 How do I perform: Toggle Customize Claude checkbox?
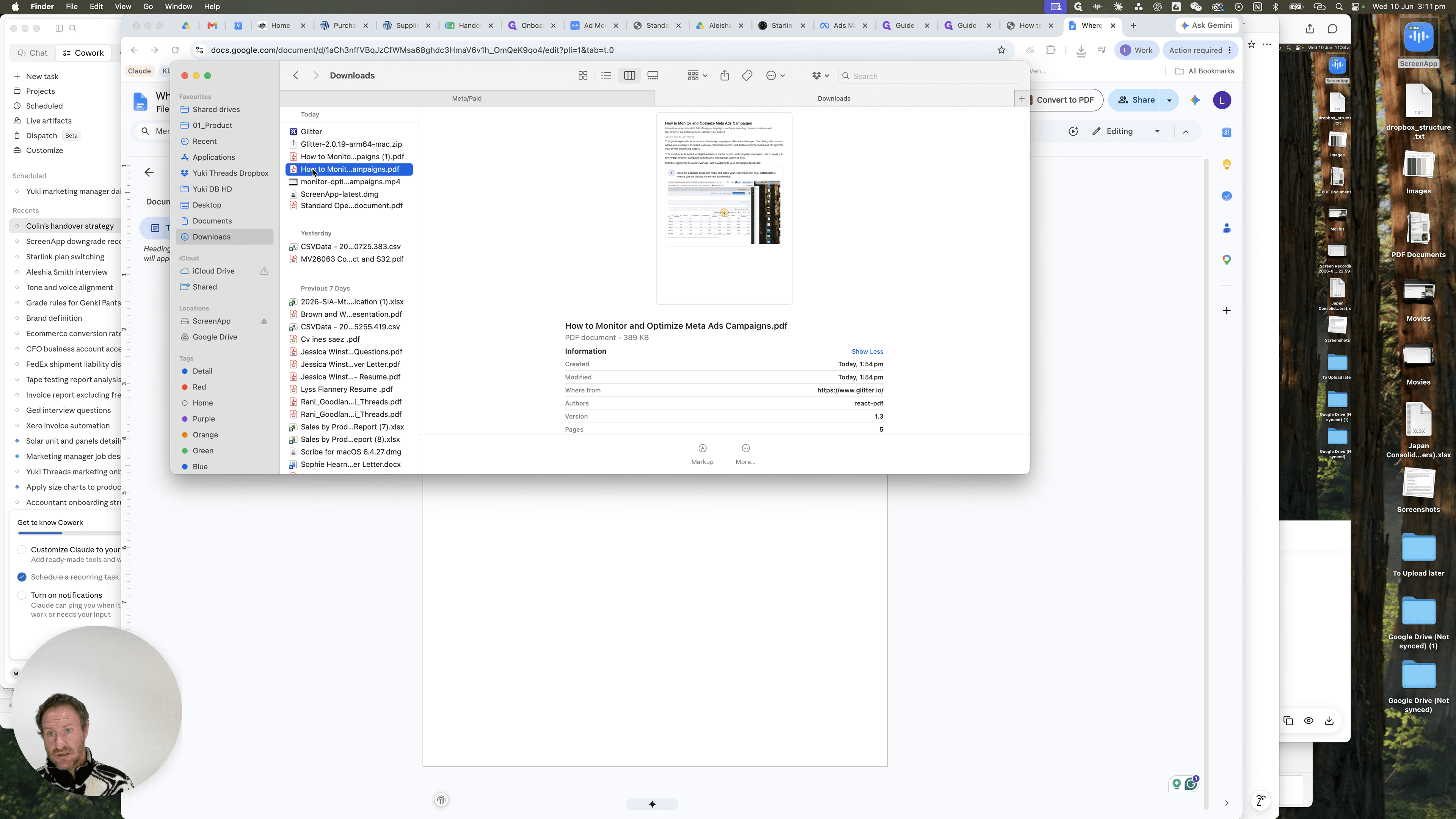22,549
